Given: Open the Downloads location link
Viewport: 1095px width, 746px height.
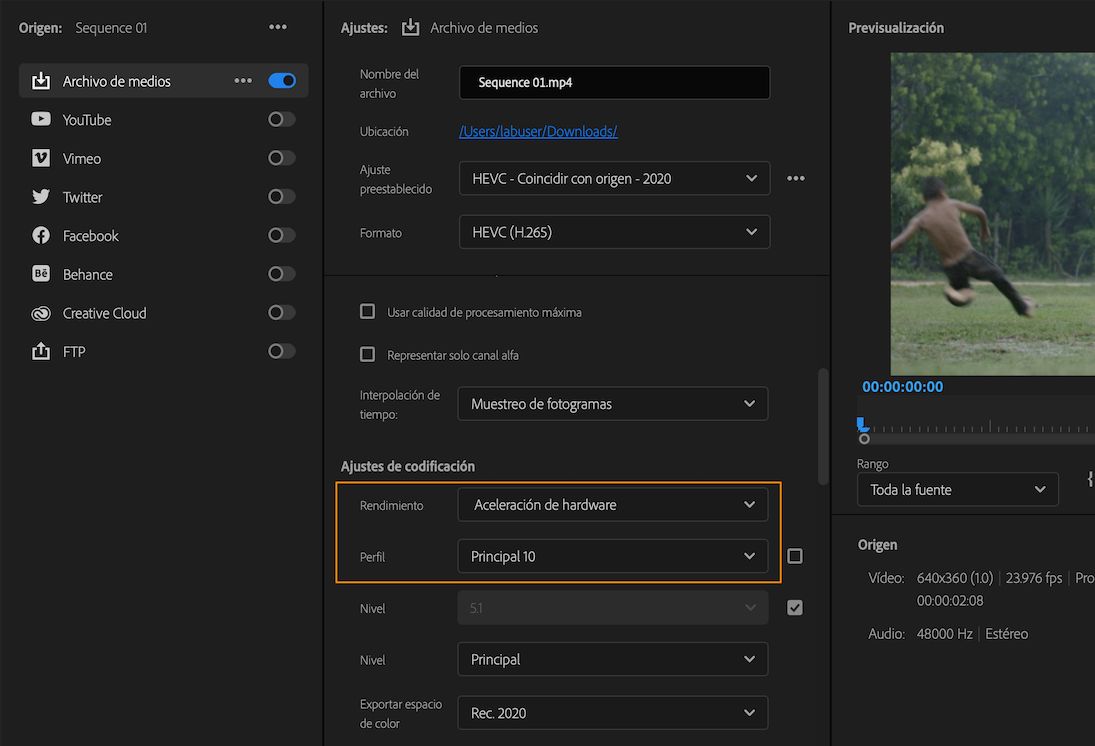Looking at the screenshot, I should [x=538, y=130].
